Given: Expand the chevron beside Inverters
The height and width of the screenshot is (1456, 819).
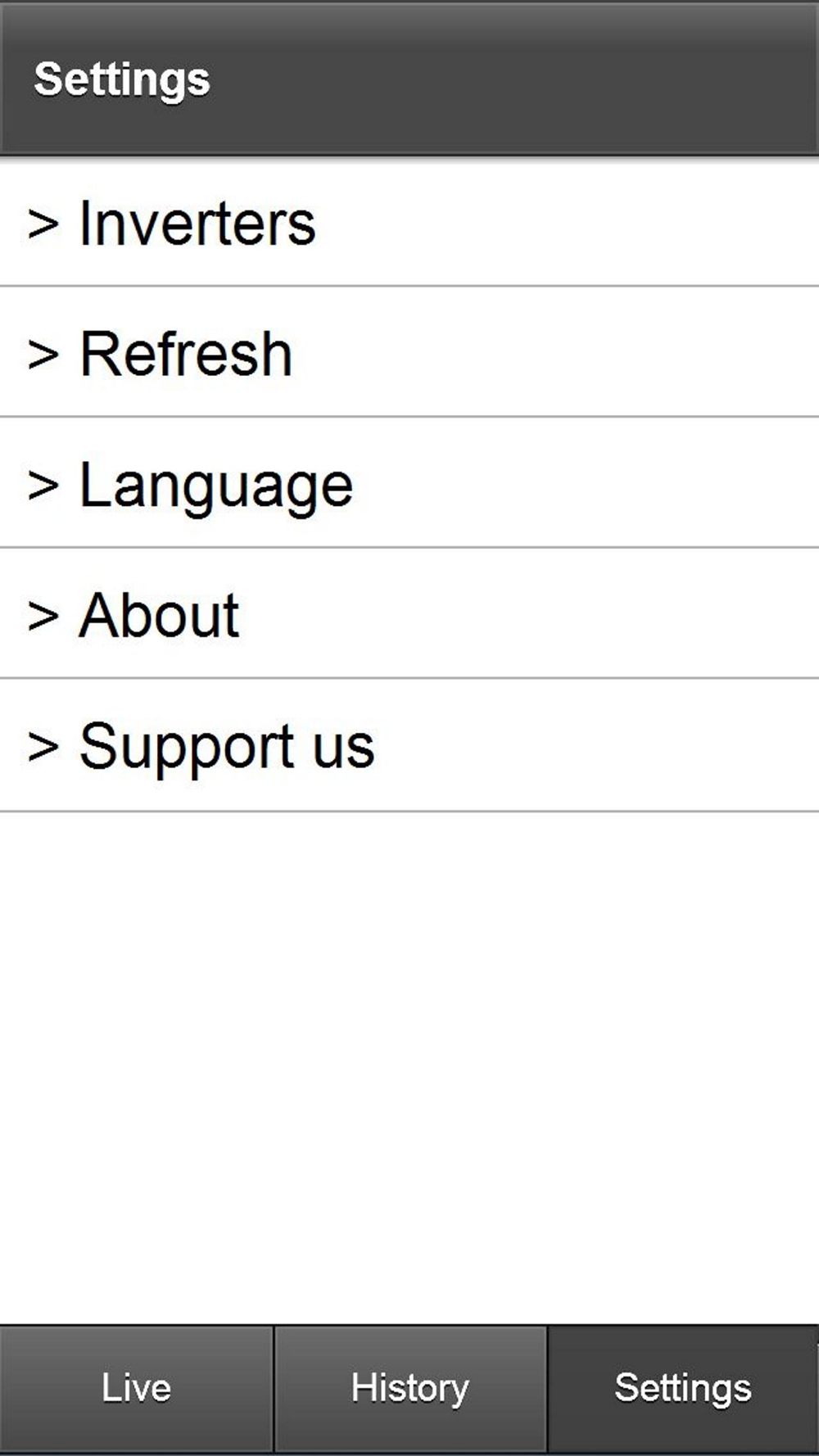Looking at the screenshot, I should coord(43,224).
